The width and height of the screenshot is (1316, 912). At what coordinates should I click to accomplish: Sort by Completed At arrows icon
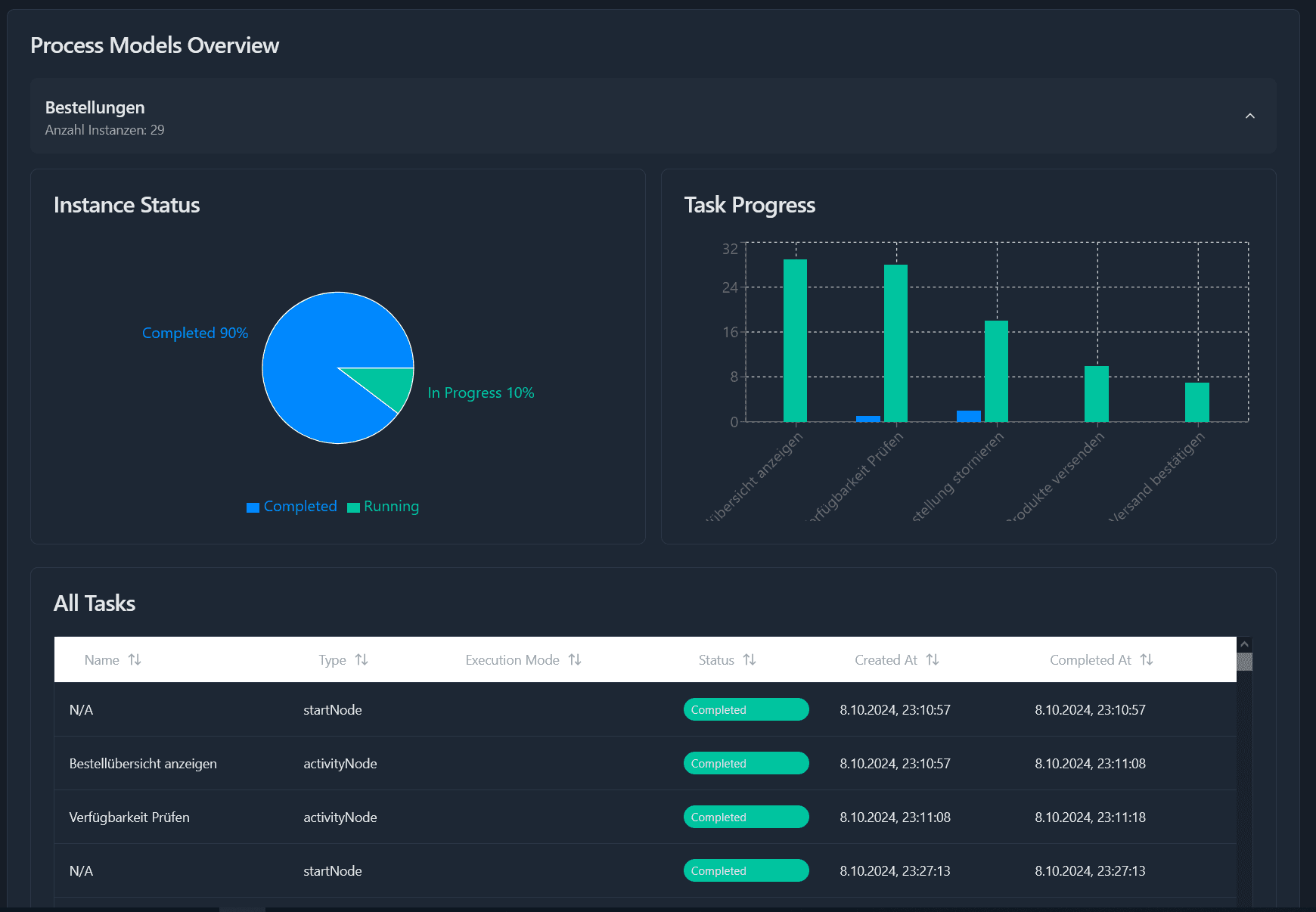click(x=1147, y=659)
